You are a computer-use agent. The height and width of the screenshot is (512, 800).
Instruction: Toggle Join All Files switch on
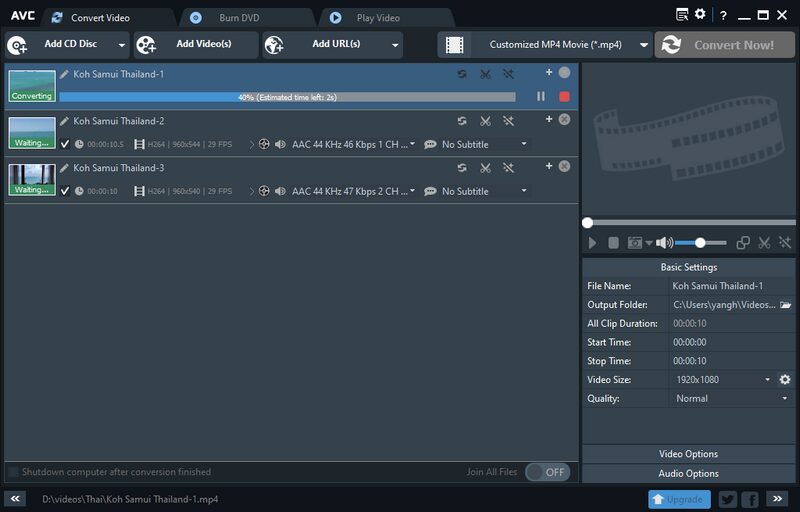(x=547, y=472)
